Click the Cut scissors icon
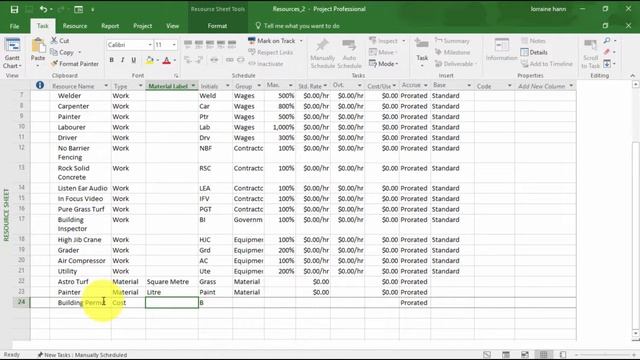Image resolution: width=640 pixels, height=360 pixels. [x=54, y=40]
